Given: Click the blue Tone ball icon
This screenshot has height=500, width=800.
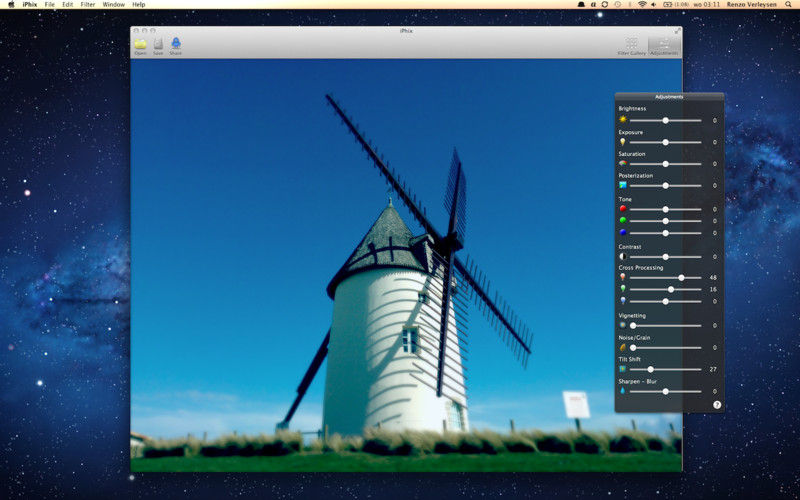Looking at the screenshot, I should pyautogui.click(x=622, y=232).
